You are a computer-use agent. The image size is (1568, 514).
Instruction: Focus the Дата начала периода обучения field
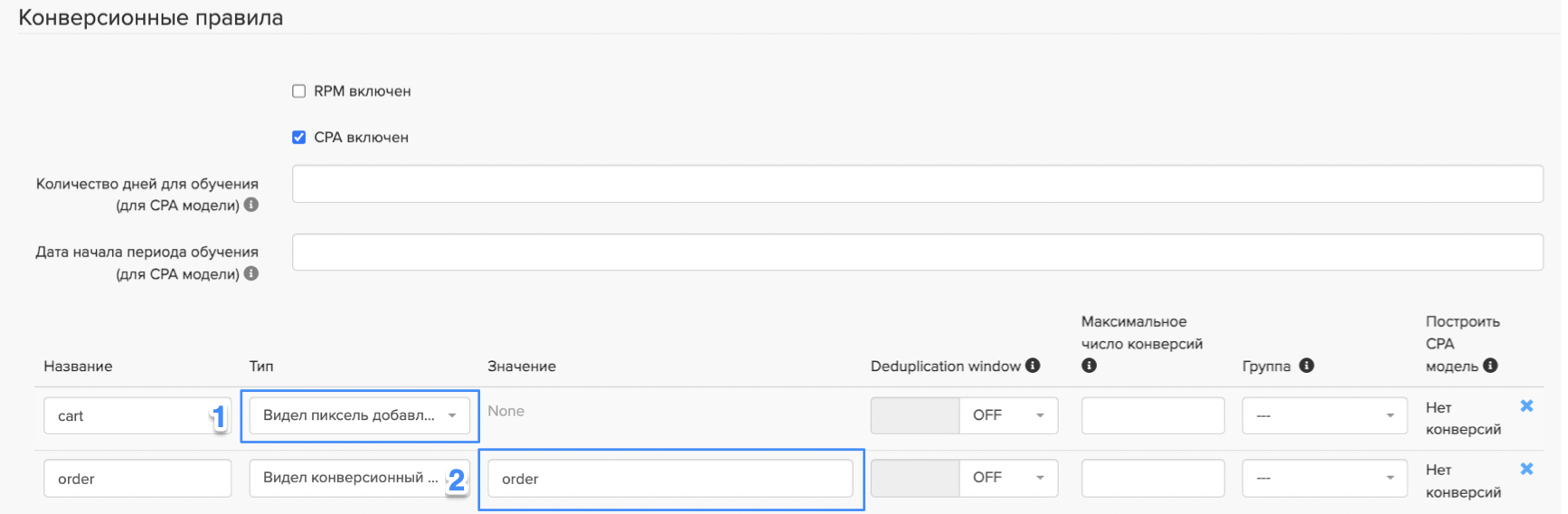[x=917, y=252]
